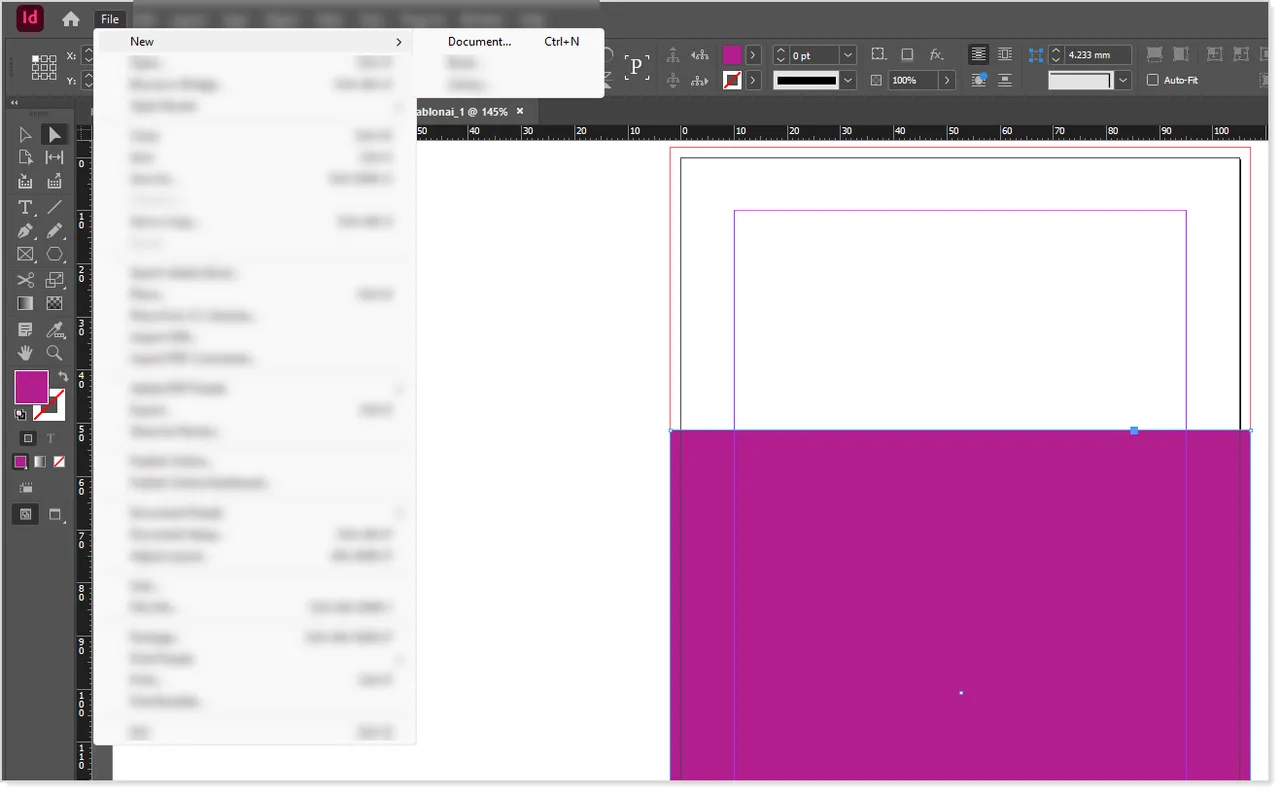The height and width of the screenshot is (792, 1280).
Task: Select the Type tool
Action: click(x=25, y=207)
